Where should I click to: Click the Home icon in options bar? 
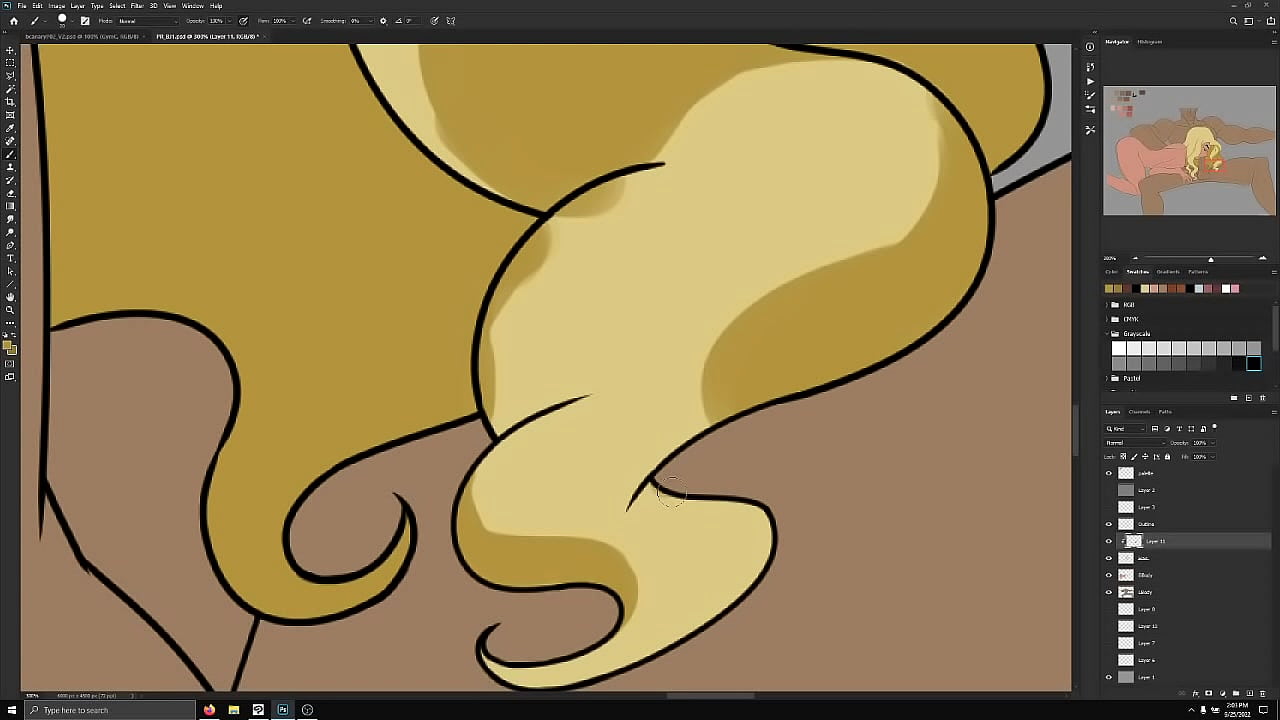[x=13, y=21]
